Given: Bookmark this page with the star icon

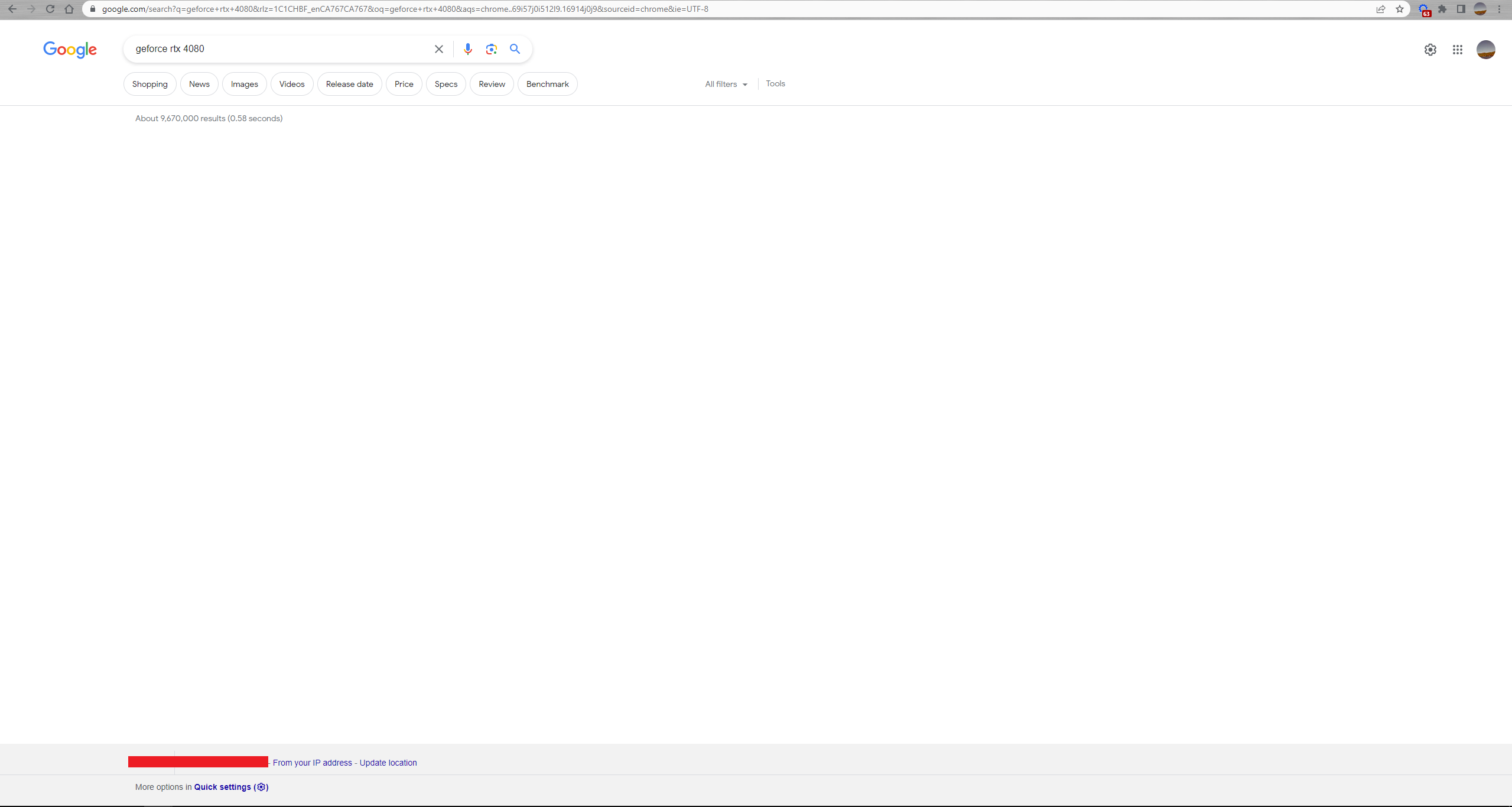Looking at the screenshot, I should 1400,9.
